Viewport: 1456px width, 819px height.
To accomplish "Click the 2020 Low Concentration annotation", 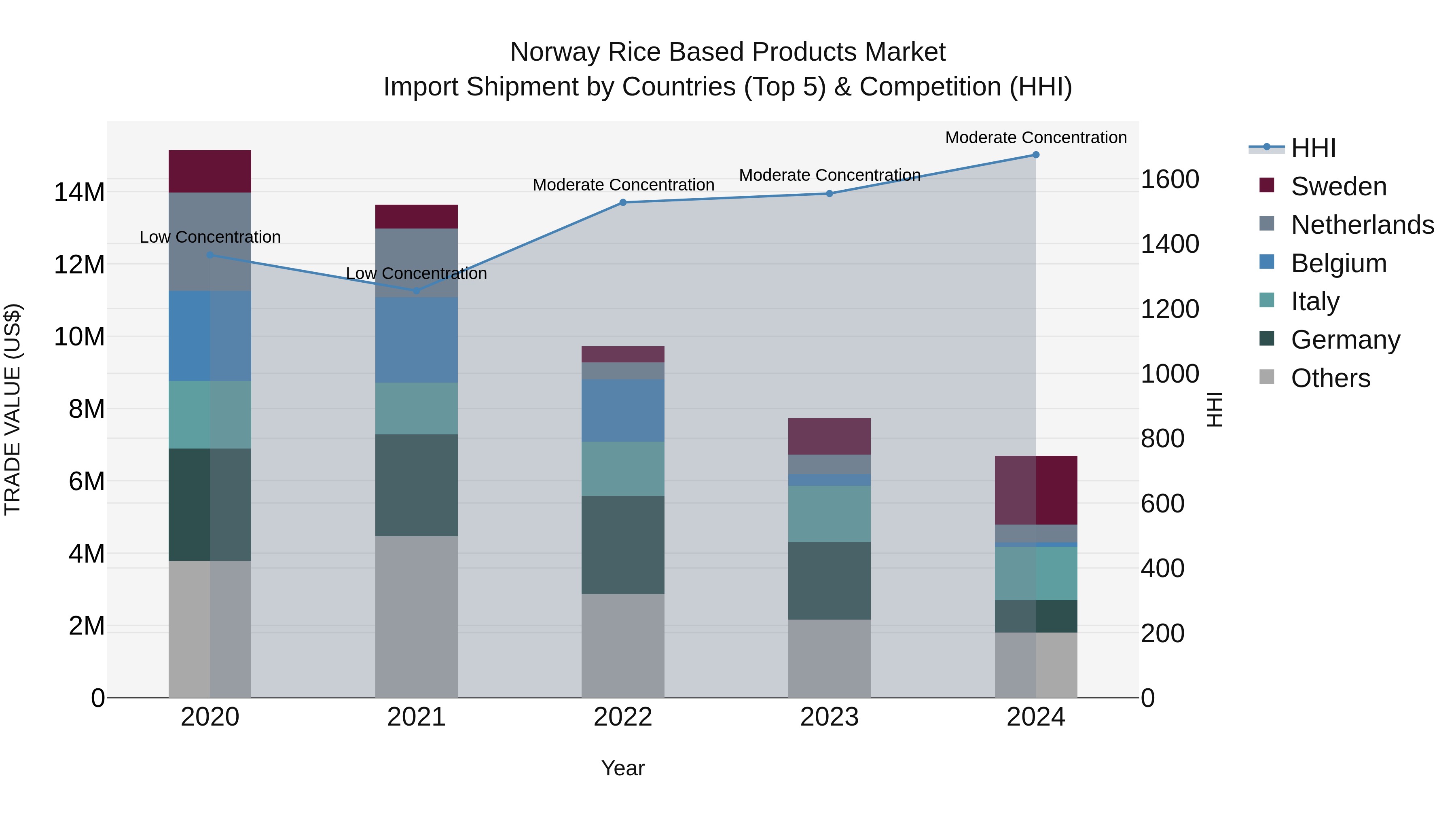I will 210,237.
